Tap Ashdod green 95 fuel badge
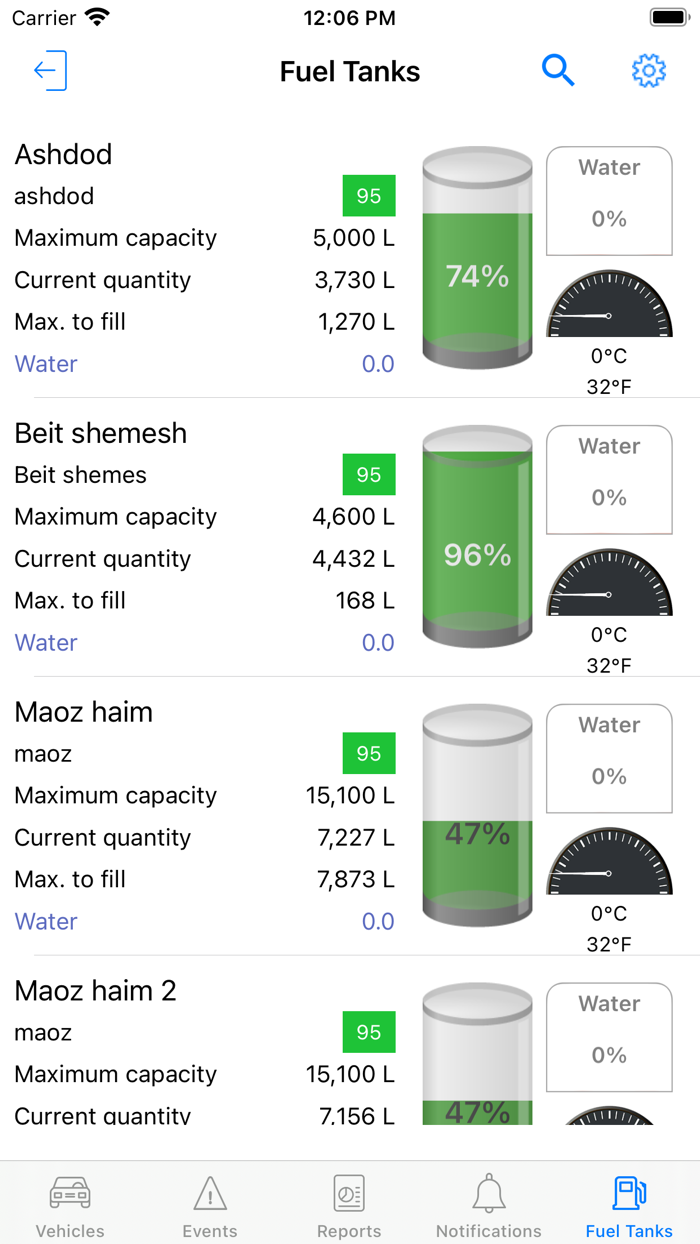This screenshot has width=700, height=1244. pyautogui.click(x=369, y=196)
